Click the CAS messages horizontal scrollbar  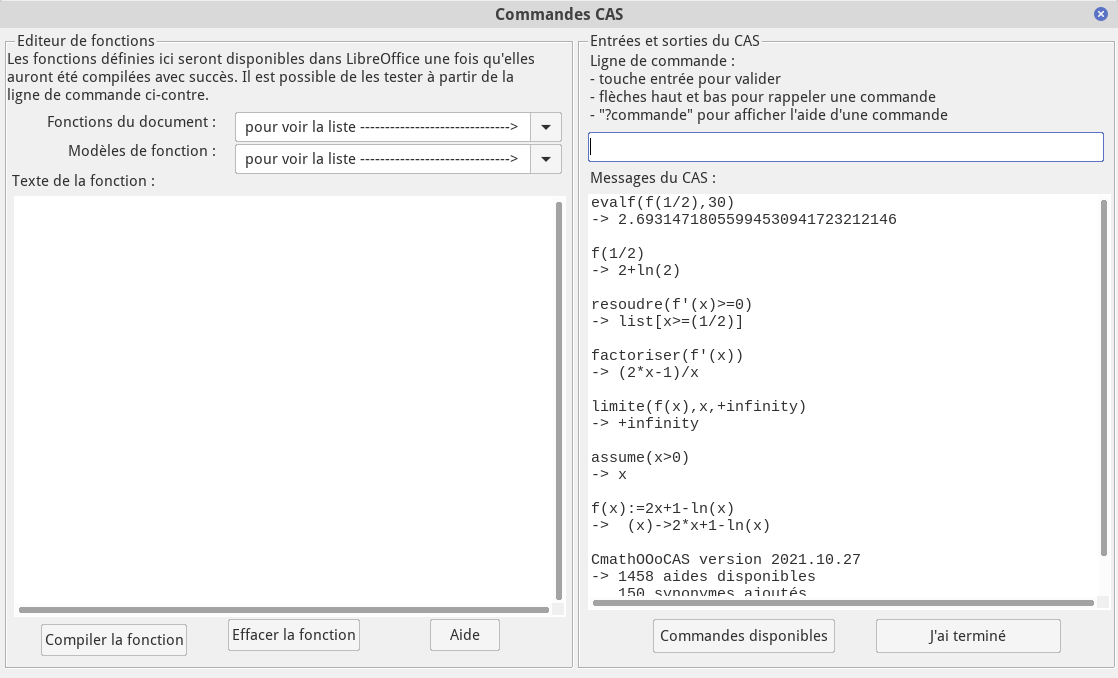click(842, 603)
